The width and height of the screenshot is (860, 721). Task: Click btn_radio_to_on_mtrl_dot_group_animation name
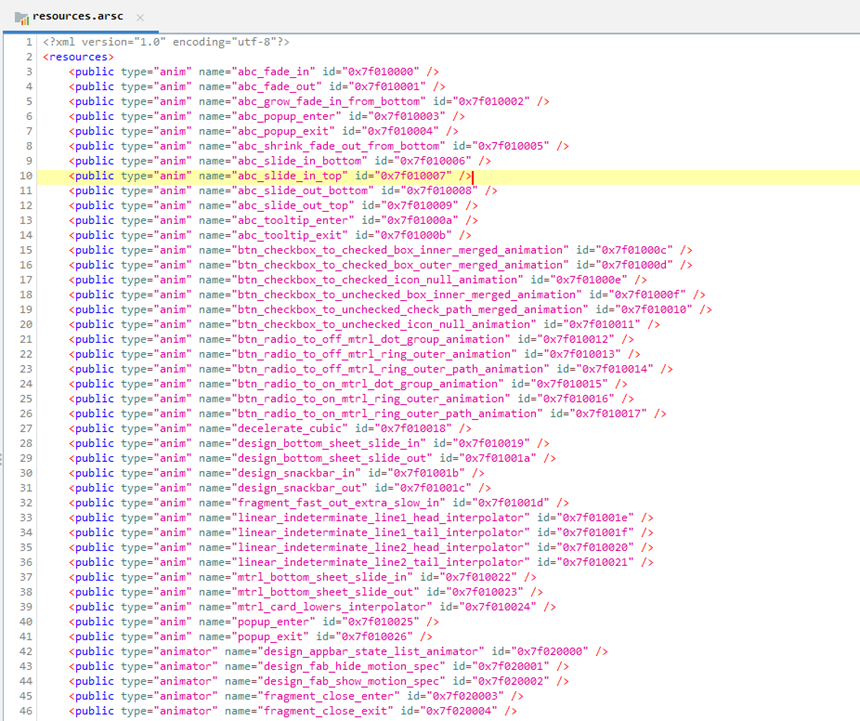tap(367, 383)
